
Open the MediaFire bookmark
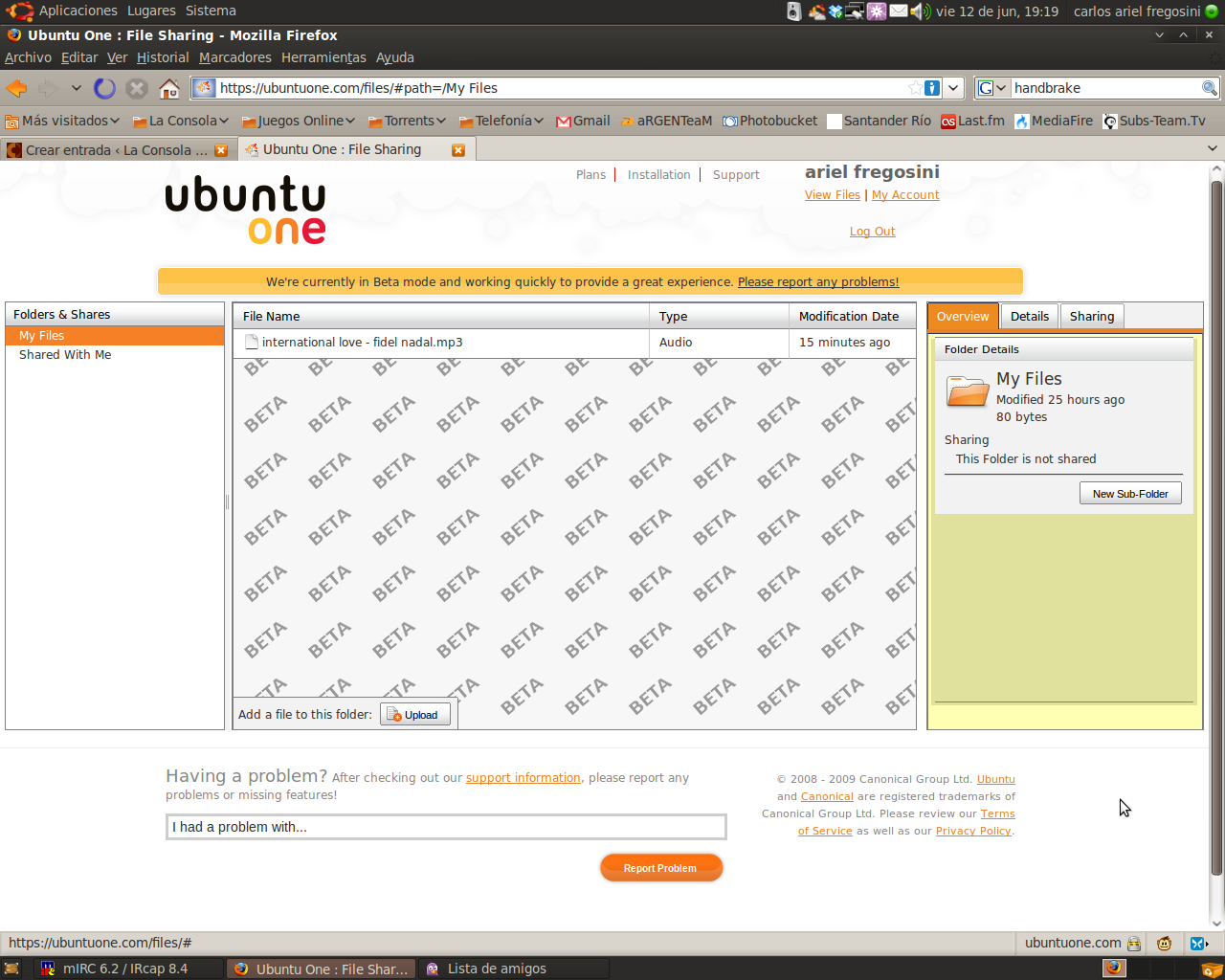[x=1054, y=121]
